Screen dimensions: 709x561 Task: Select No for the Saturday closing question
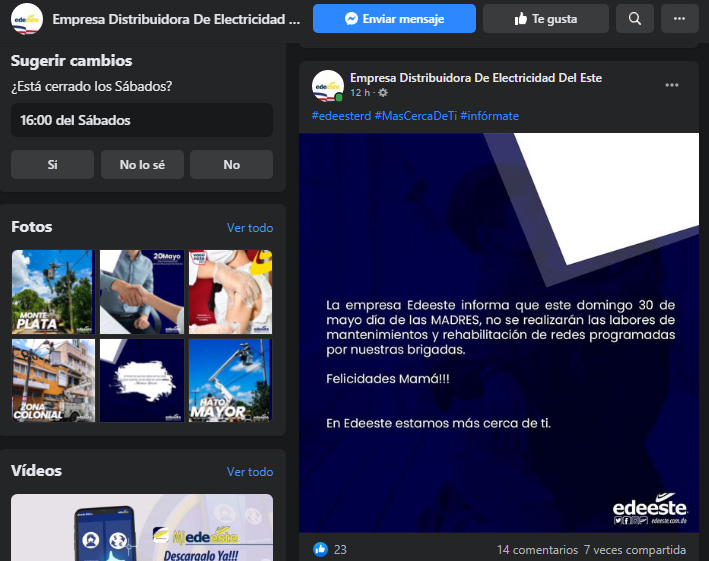231,165
